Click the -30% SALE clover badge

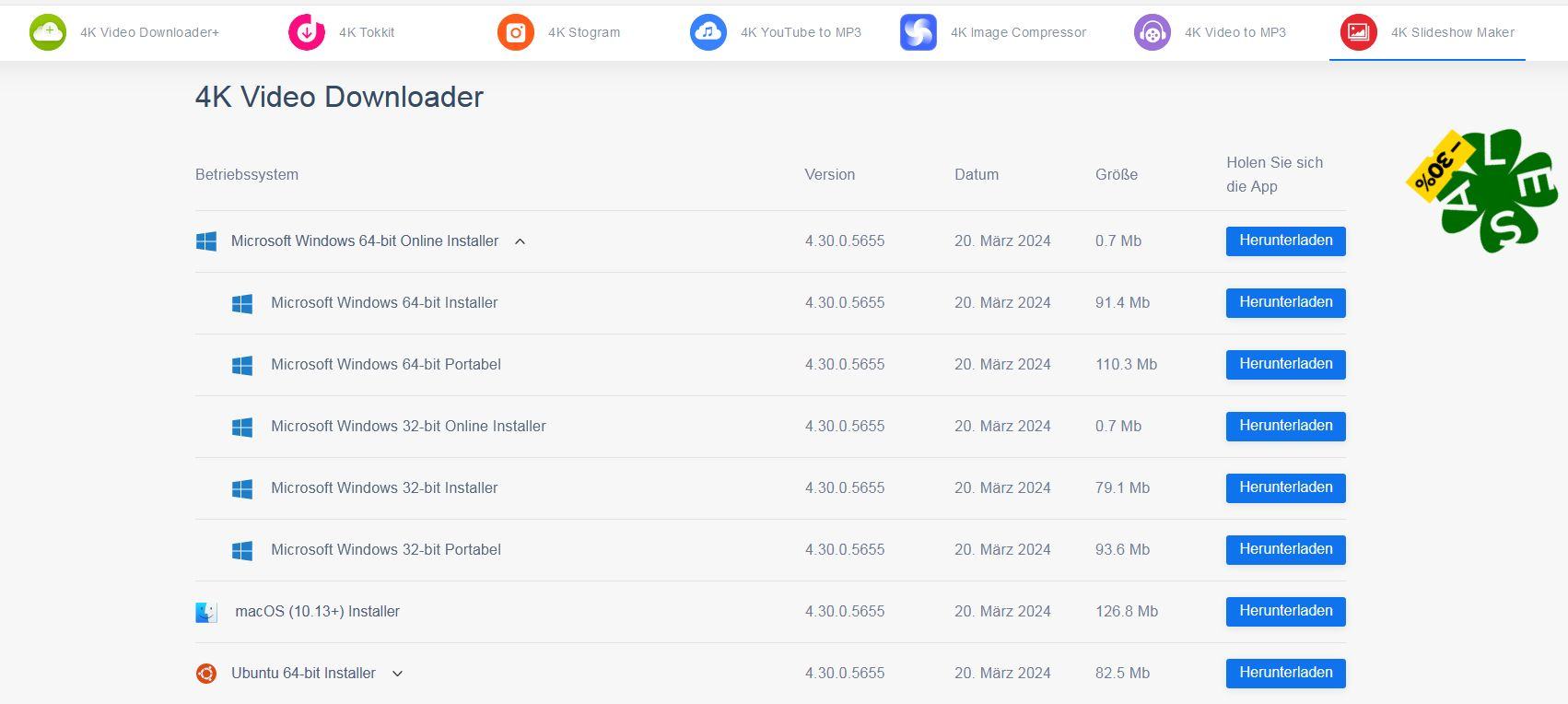pyautogui.click(x=1483, y=189)
